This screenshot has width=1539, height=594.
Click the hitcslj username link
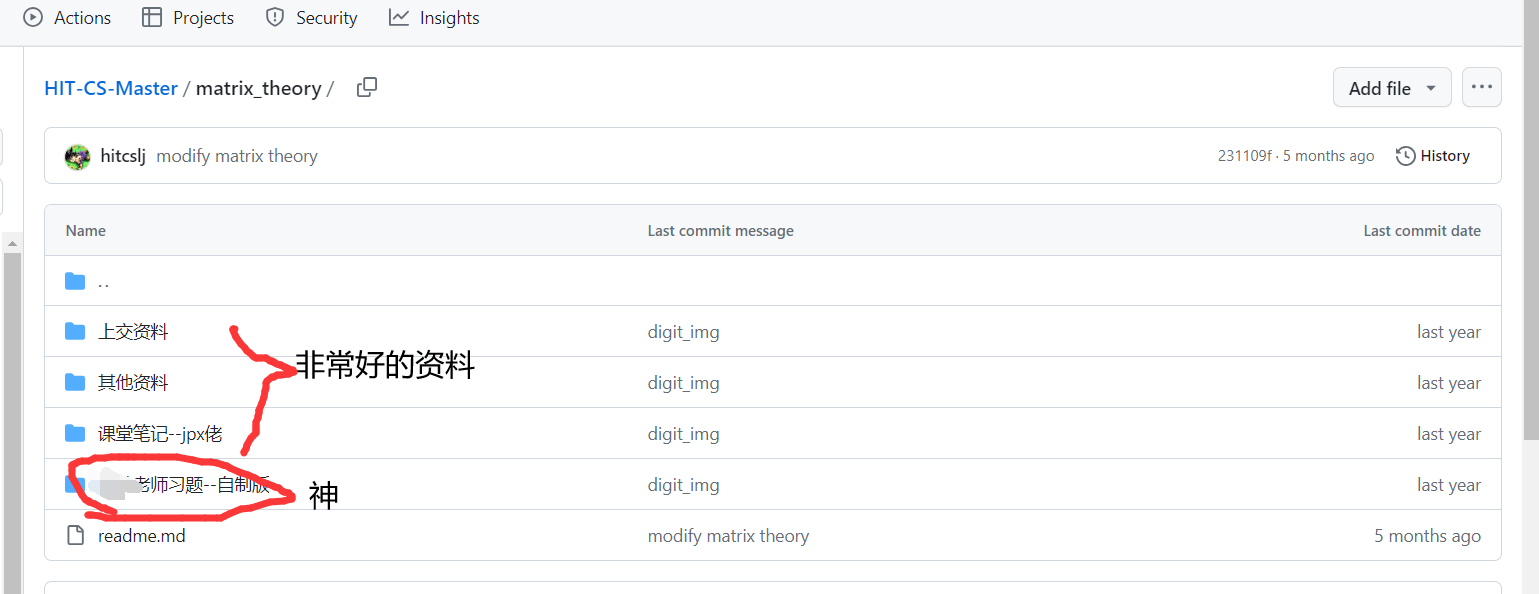coord(123,156)
